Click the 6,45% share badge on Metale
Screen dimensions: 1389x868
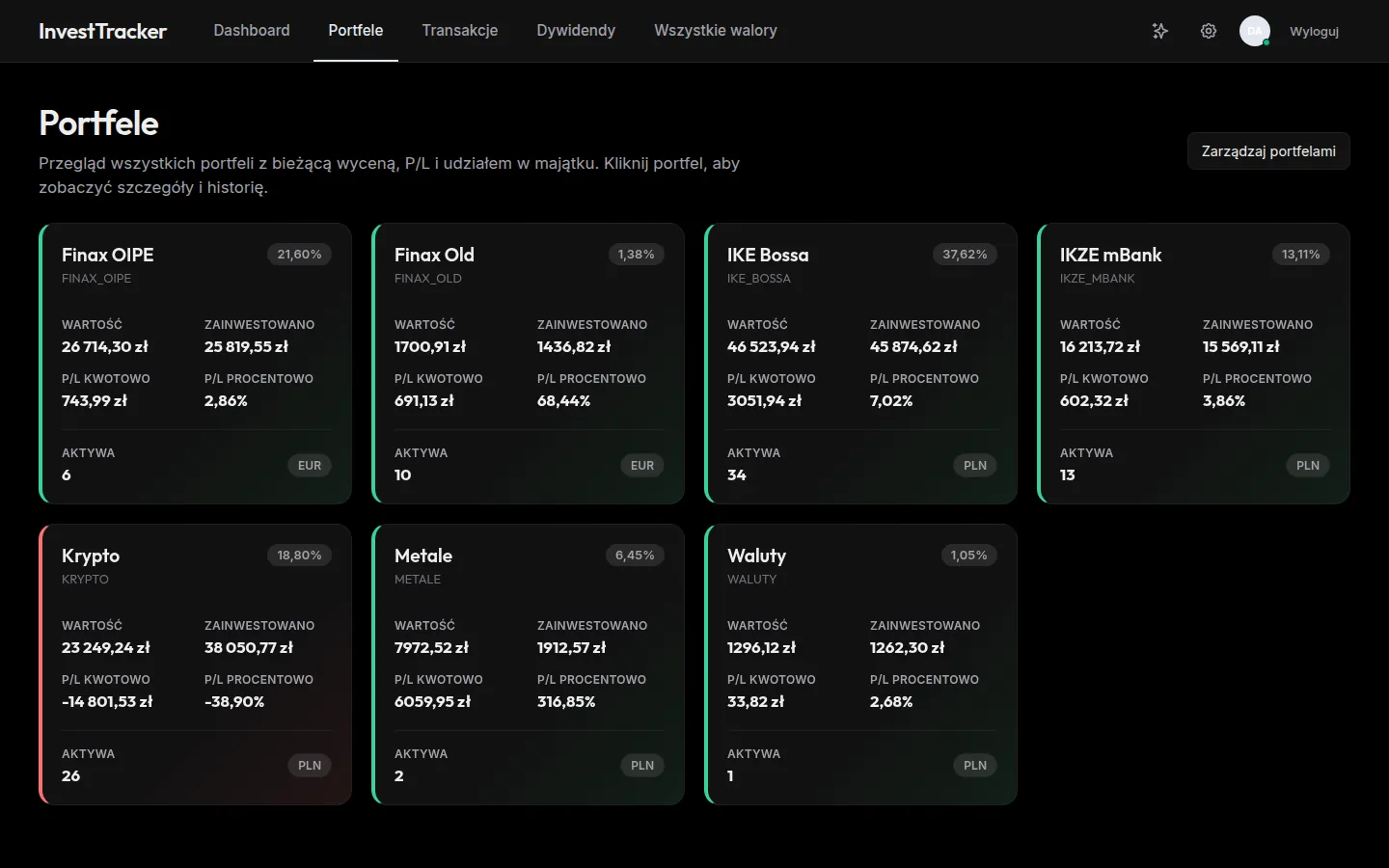635,556
